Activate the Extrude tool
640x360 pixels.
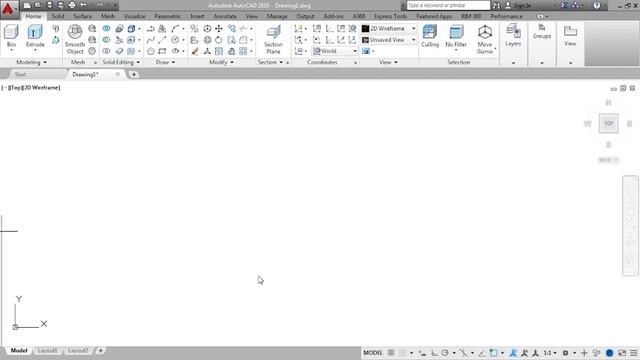pos(35,36)
